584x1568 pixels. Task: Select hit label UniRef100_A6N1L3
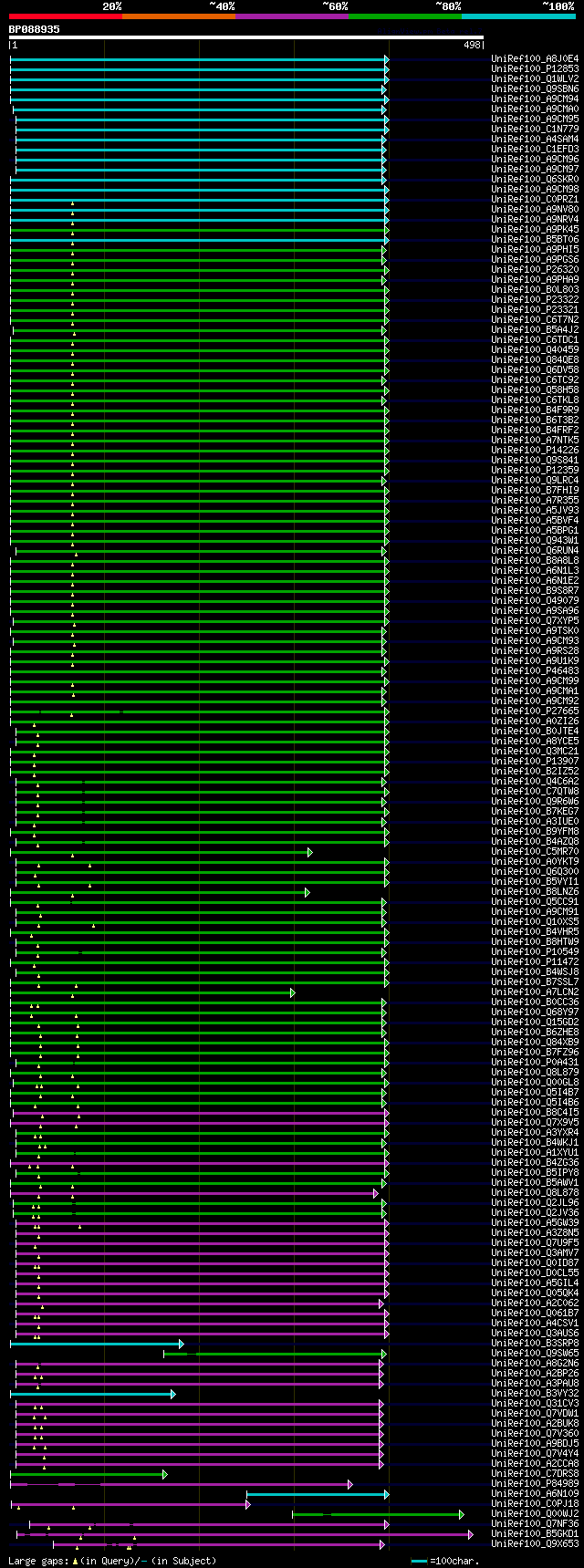[x=535, y=570]
